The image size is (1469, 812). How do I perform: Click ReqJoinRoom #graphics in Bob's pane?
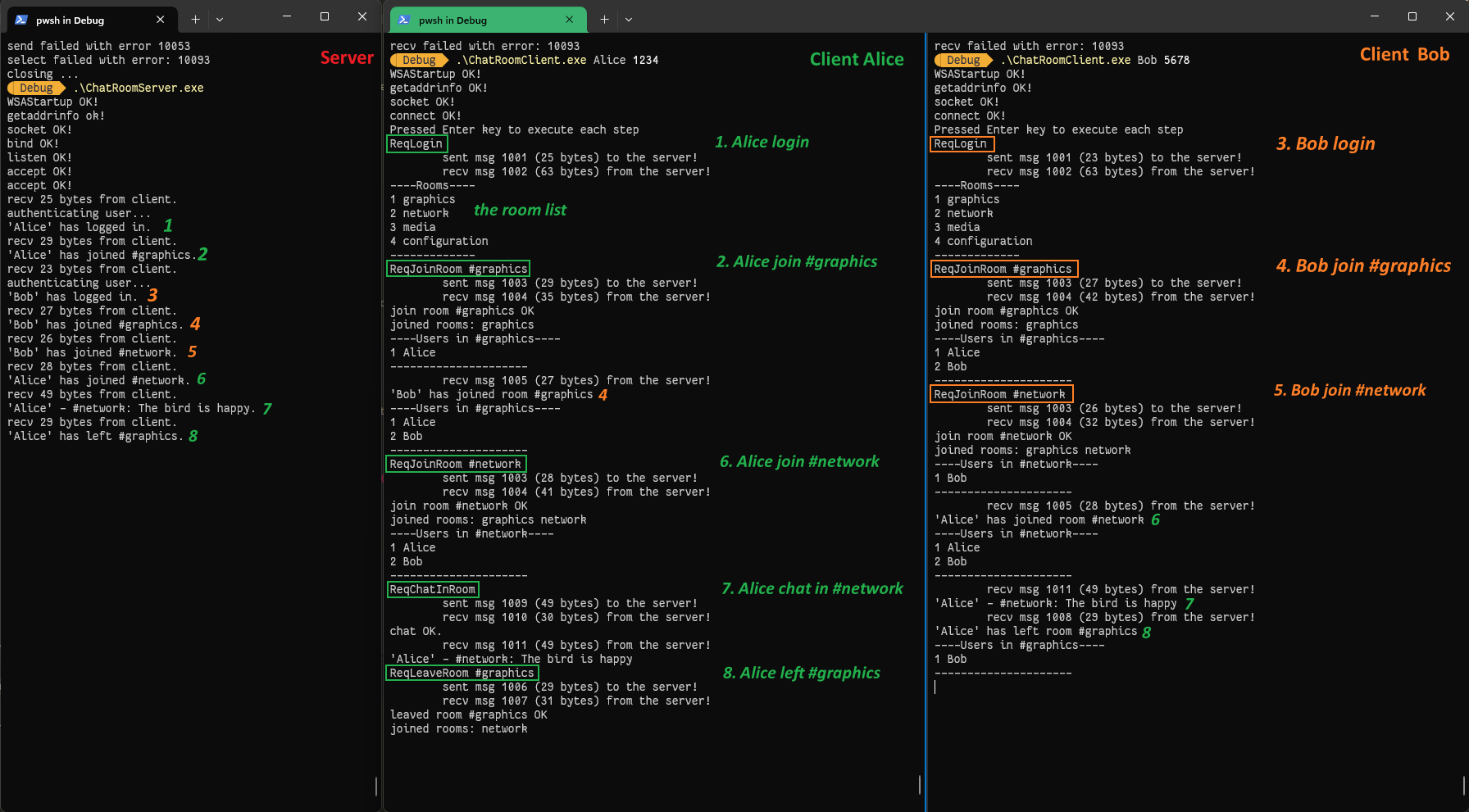pos(1003,269)
